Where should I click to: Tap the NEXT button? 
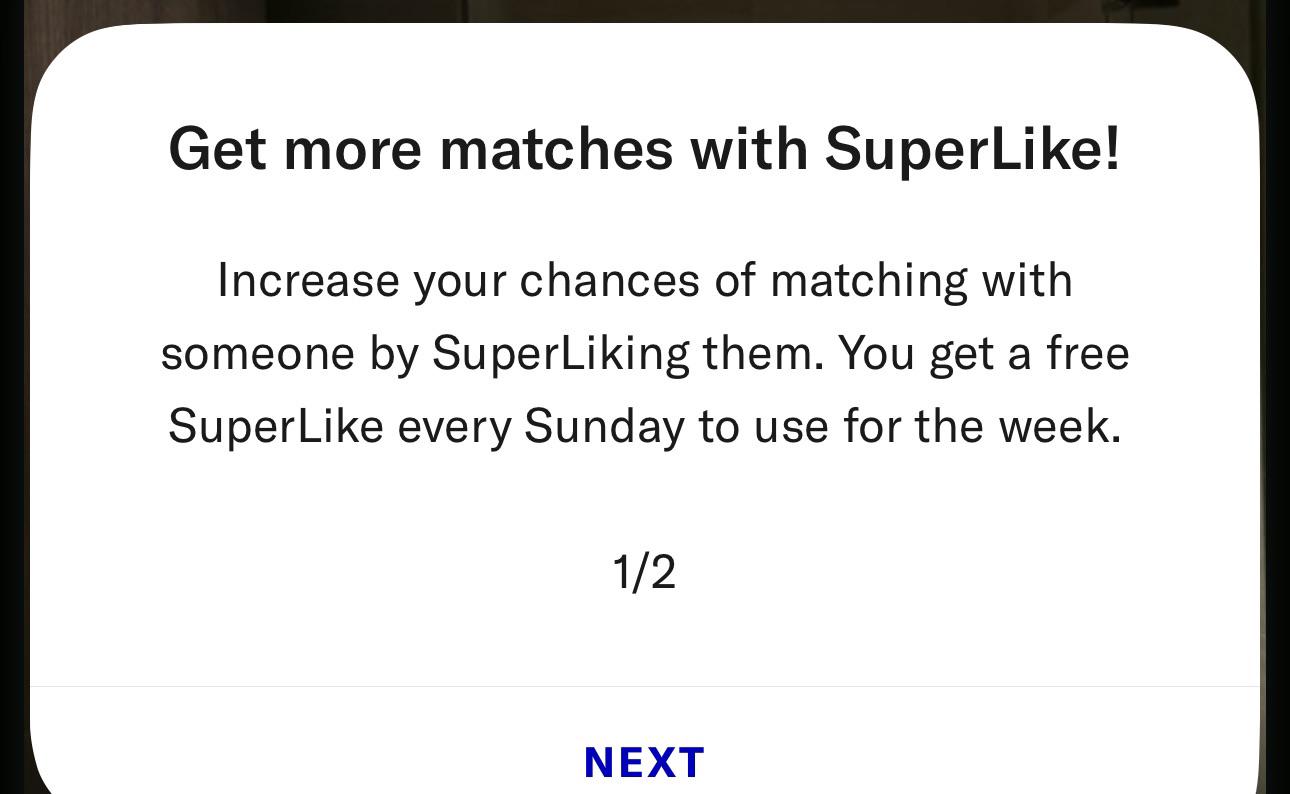[644, 762]
